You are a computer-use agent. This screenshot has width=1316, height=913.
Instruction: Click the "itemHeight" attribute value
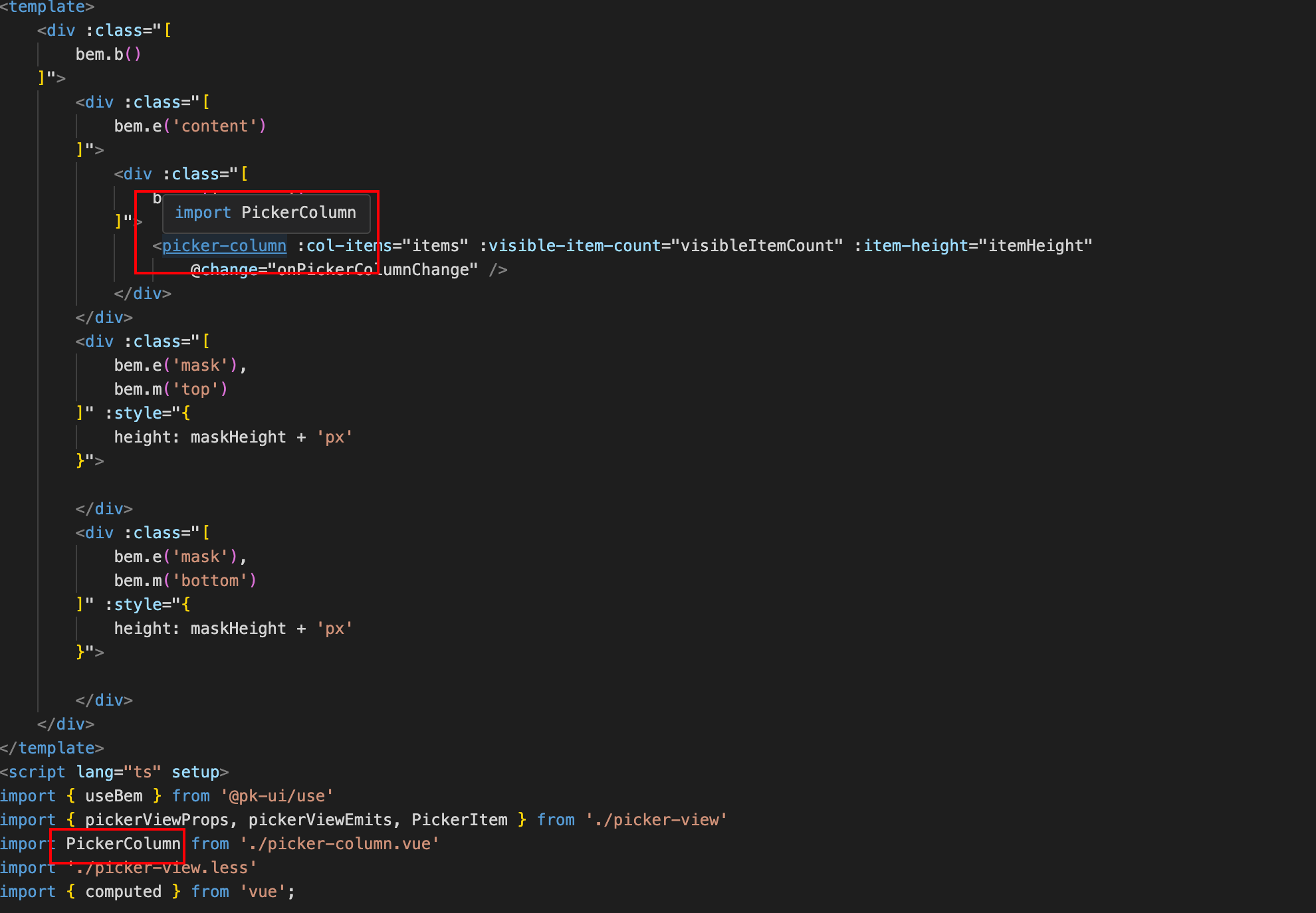[x=1036, y=246]
